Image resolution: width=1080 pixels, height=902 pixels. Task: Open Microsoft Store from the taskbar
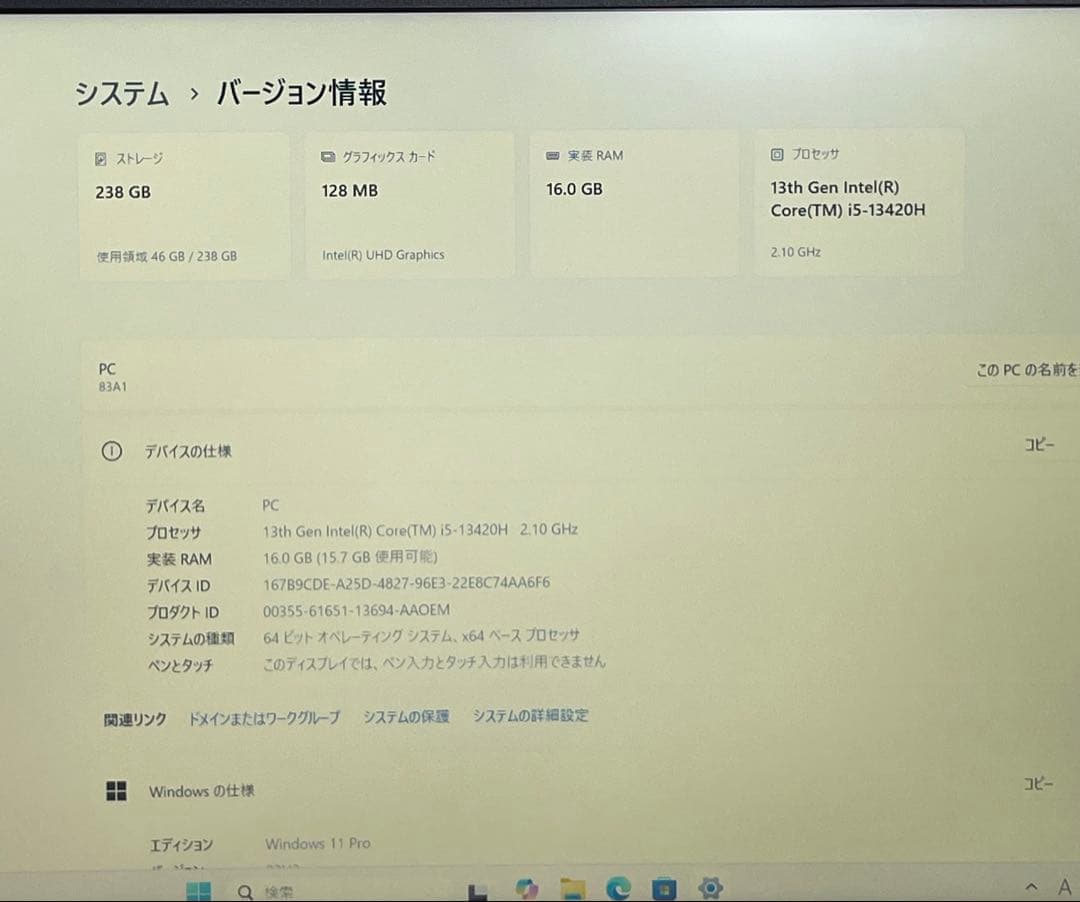663,887
